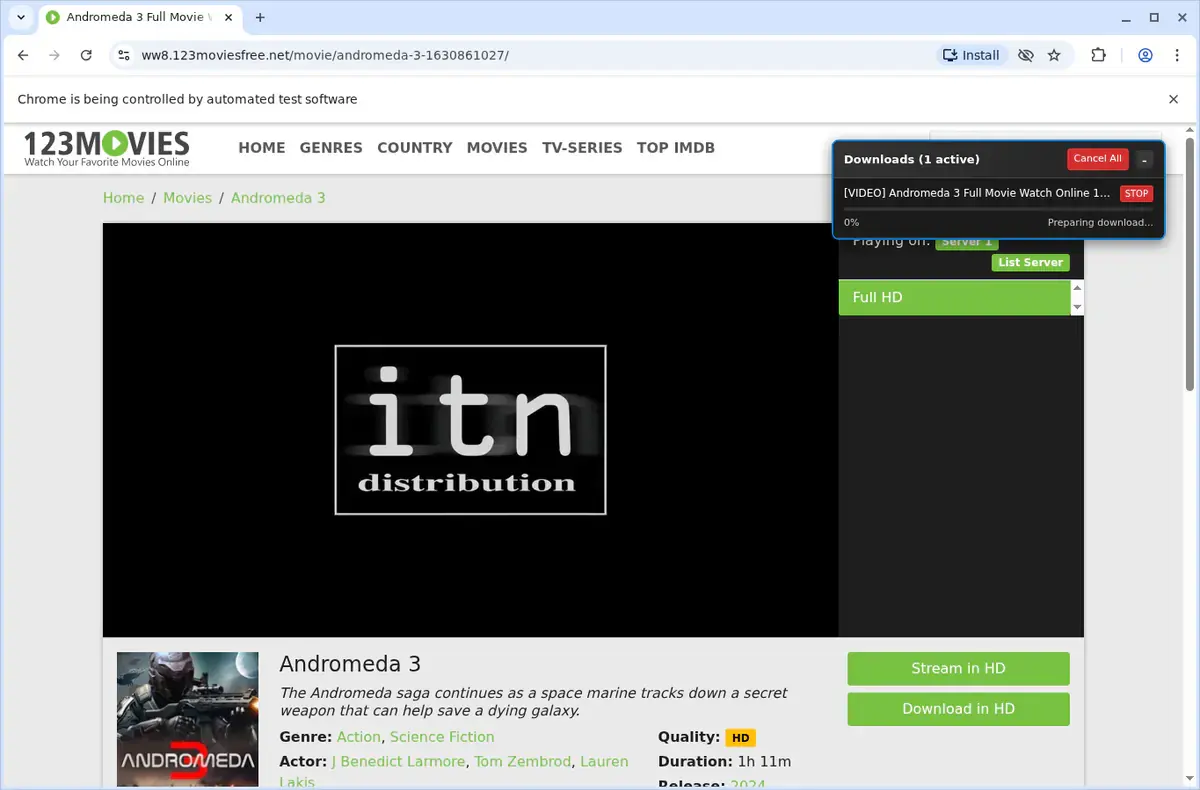The image size is (1200, 790).
Task: Open the COUNTRY menu
Action: [x=415, y=147]
